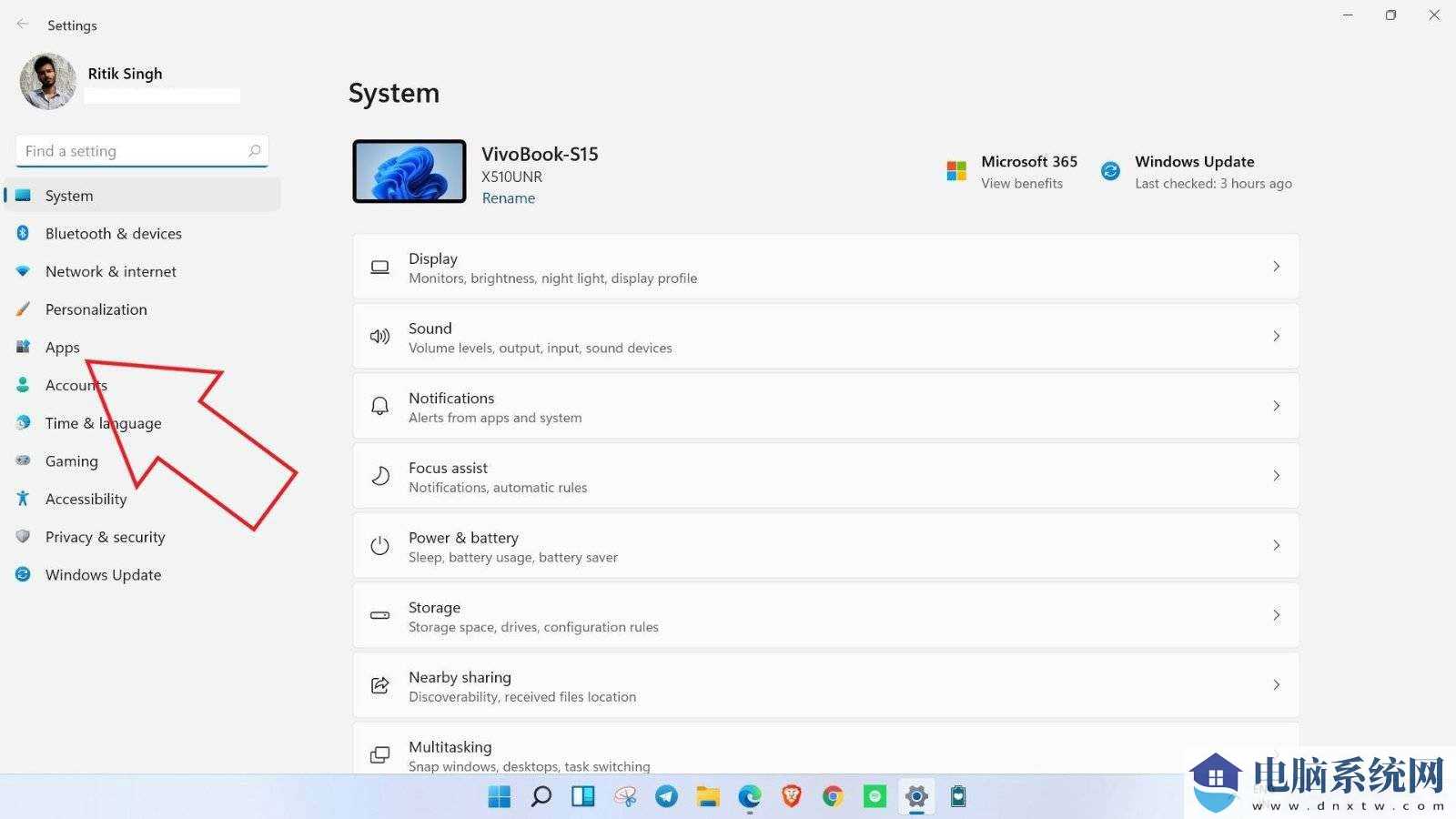The width and height of the screenshot is (1456, 819).
Task: Open Windows Update from sidebar
Action: [143, 575]
